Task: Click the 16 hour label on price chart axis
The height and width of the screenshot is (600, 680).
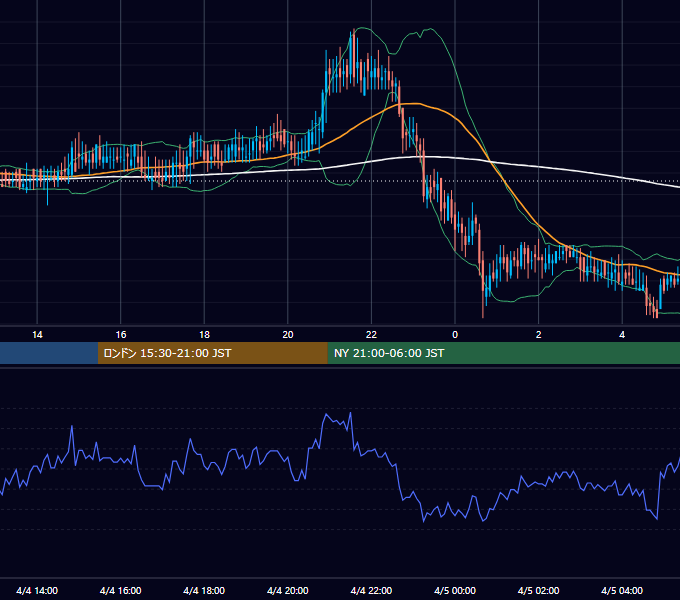Action: coord(121,335)
